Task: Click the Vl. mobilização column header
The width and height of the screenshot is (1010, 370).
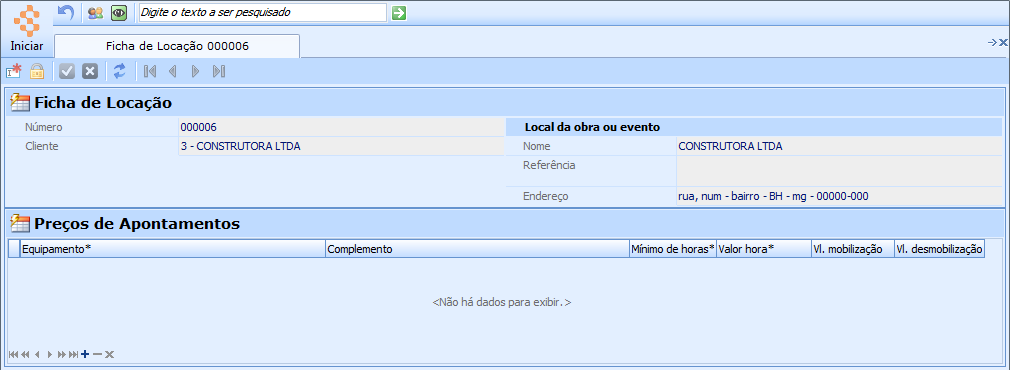Action: (x=853, y=249)
